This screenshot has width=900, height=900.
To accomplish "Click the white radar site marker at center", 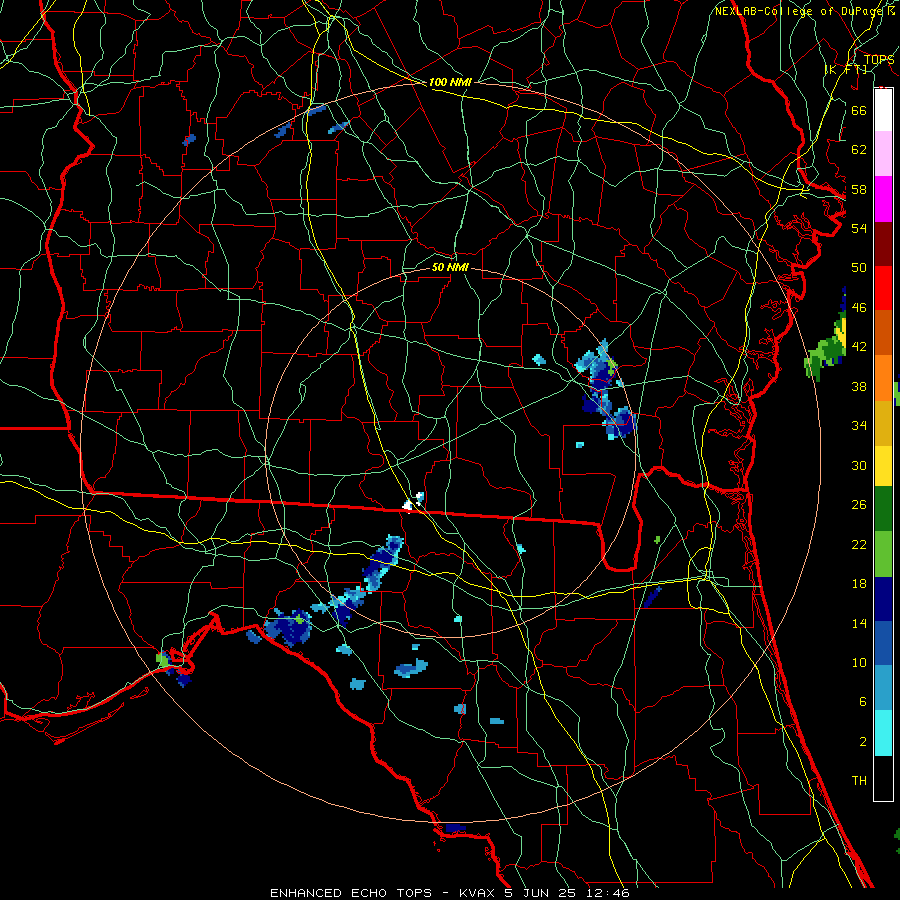I will coord(413,502).
